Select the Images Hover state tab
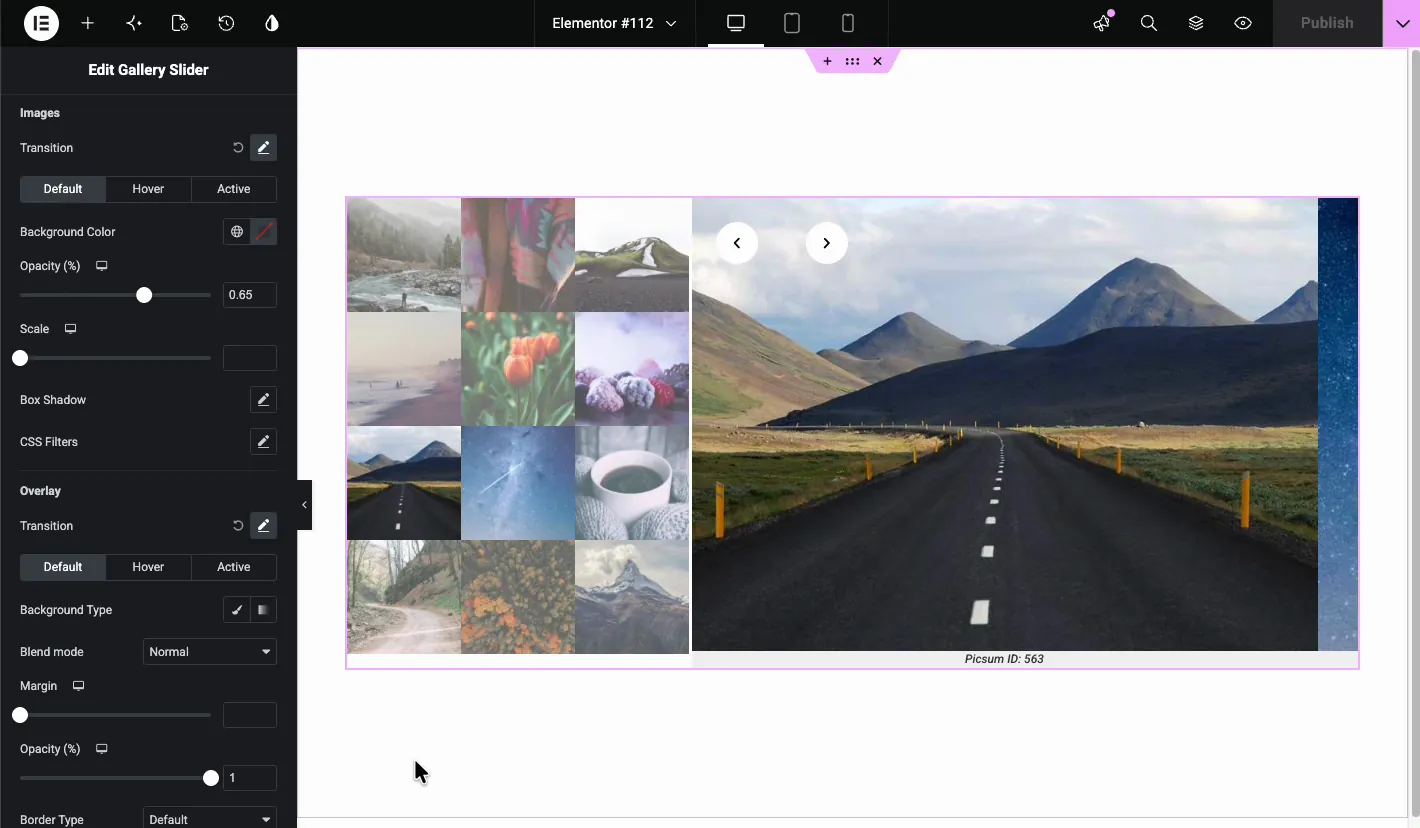 point(148,189)
